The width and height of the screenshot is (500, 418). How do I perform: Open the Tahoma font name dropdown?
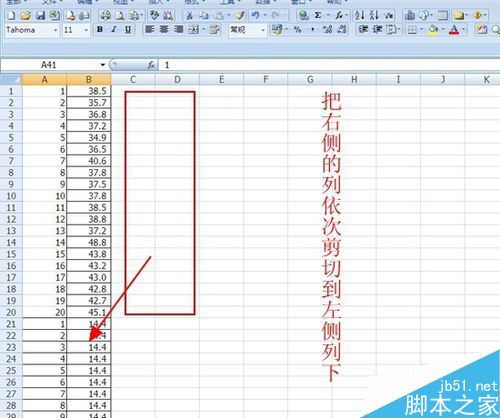[x=55, y=30]
